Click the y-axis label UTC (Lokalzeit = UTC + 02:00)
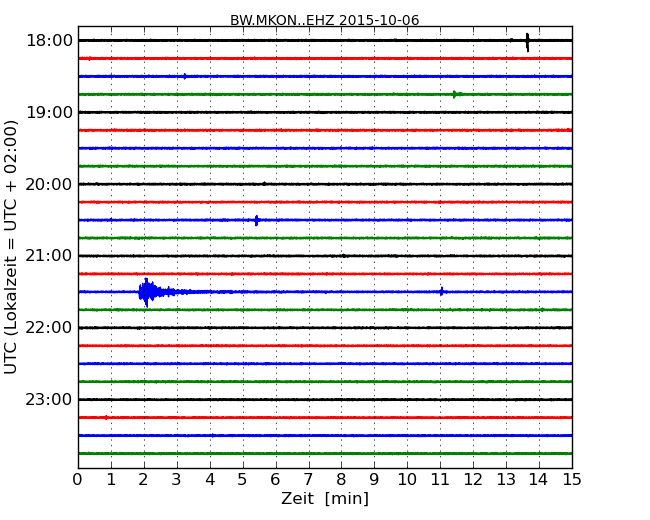 coord(11,247)
